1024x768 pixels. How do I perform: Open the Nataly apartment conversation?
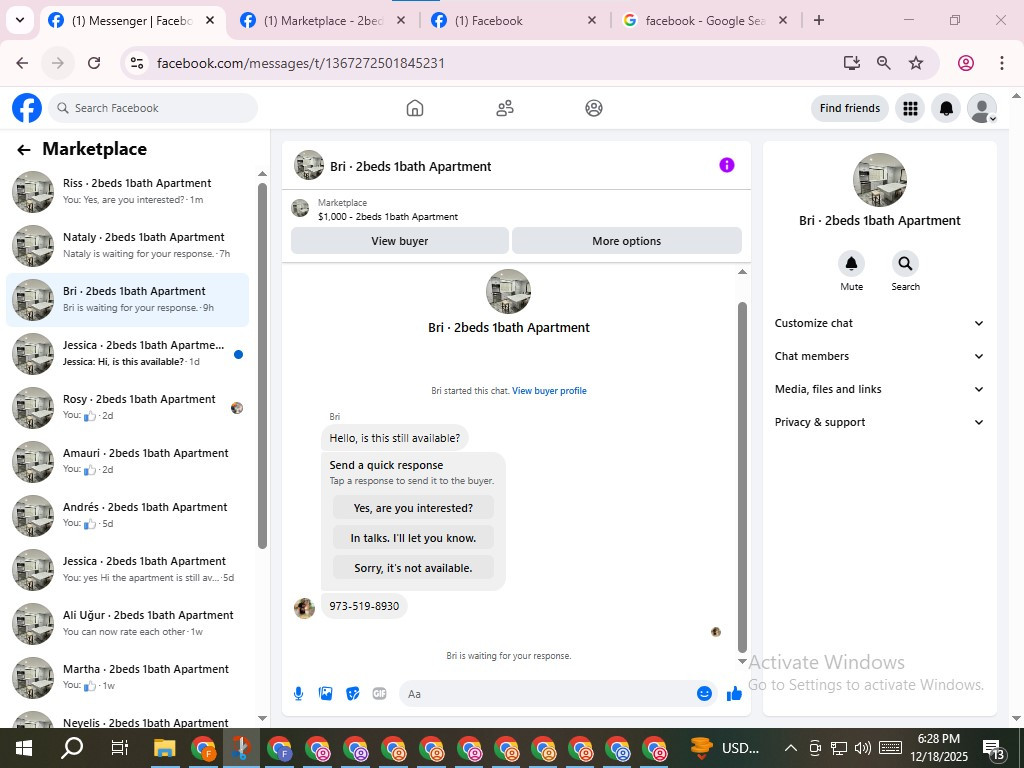(x=127, y=246)
